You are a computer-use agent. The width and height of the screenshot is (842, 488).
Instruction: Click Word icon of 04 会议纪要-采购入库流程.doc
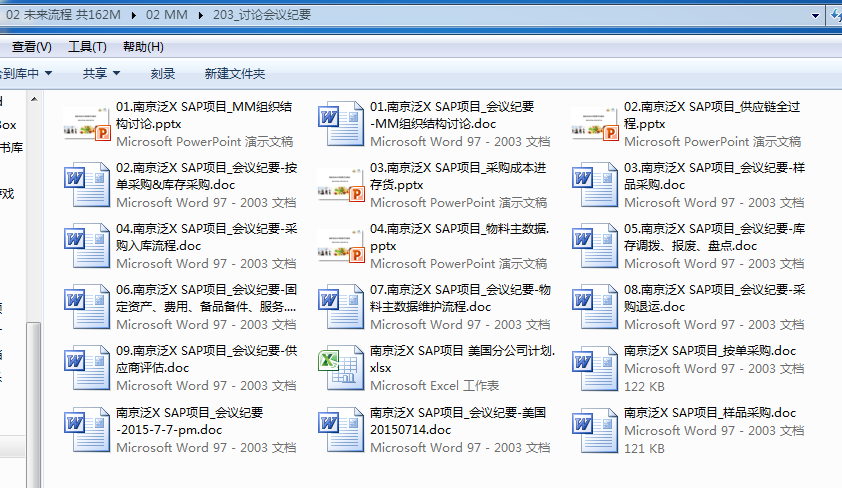click(86, 246)
